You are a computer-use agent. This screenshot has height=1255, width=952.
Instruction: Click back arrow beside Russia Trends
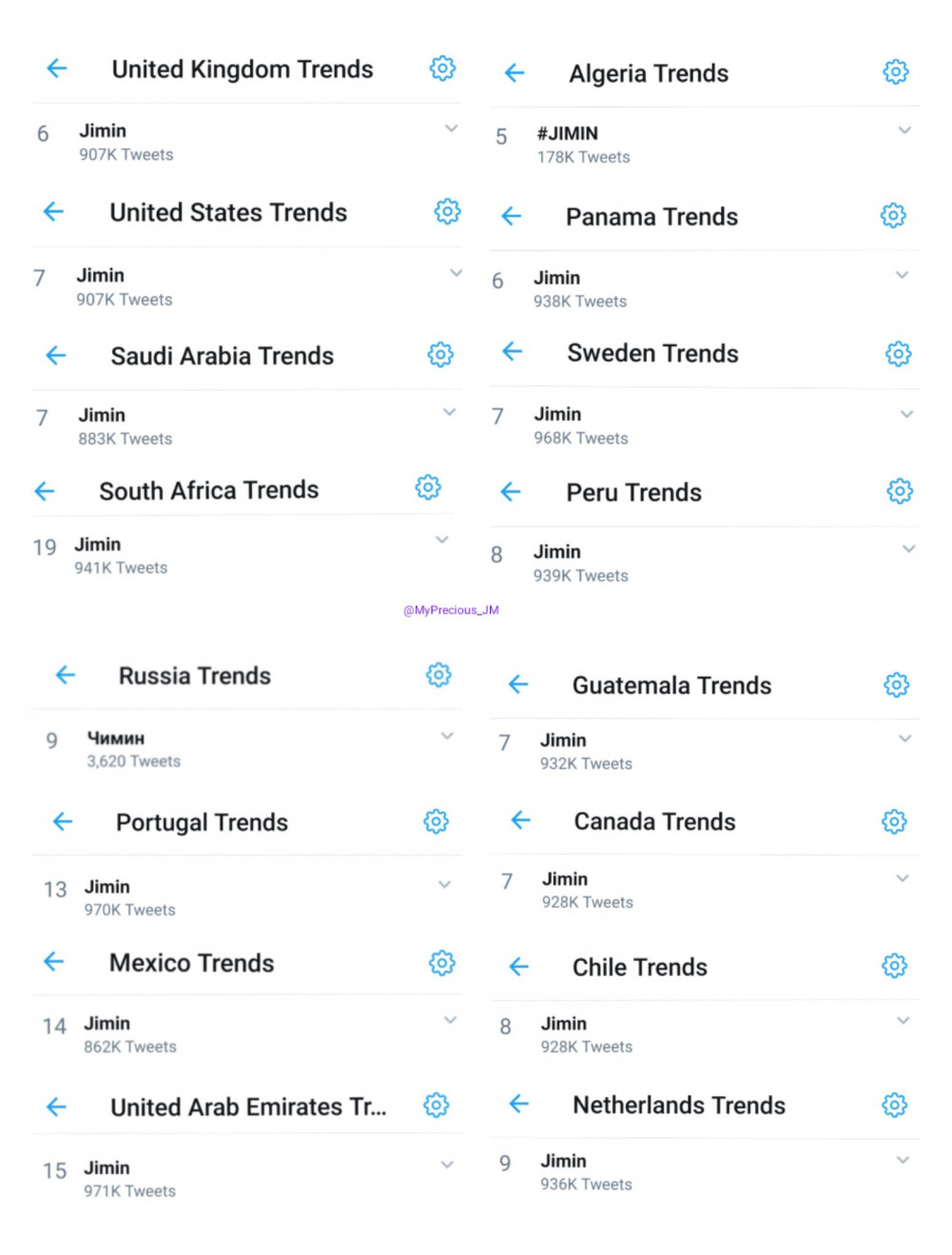tap(66, 675)
